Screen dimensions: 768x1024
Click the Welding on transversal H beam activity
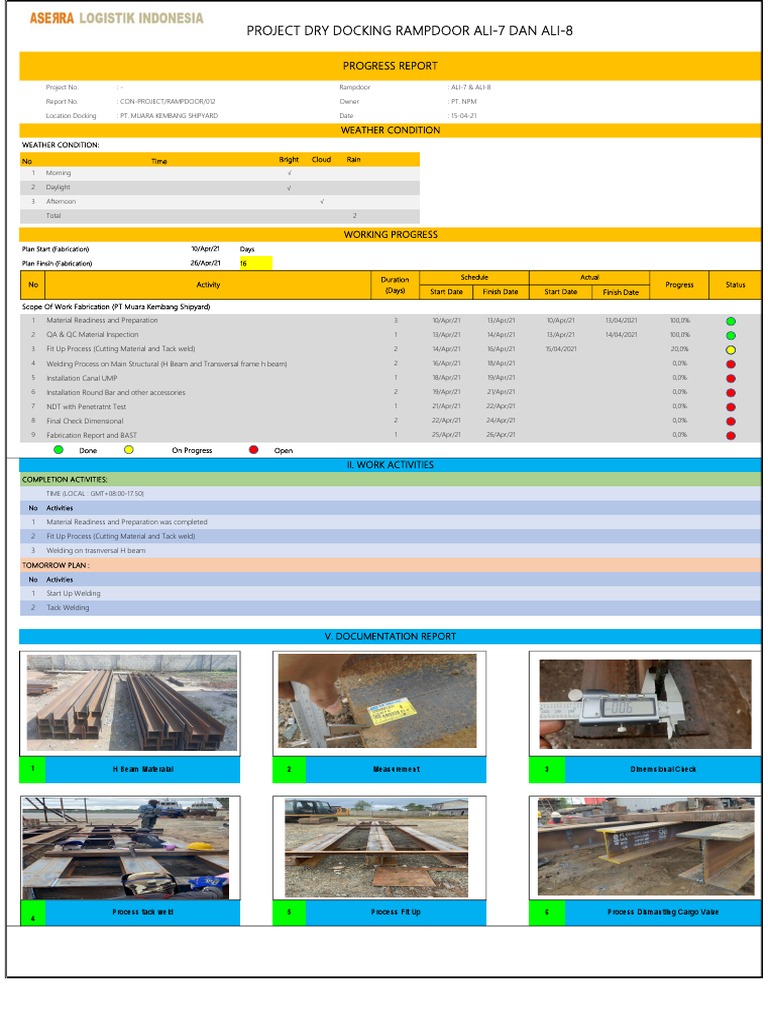click(96, 551)
